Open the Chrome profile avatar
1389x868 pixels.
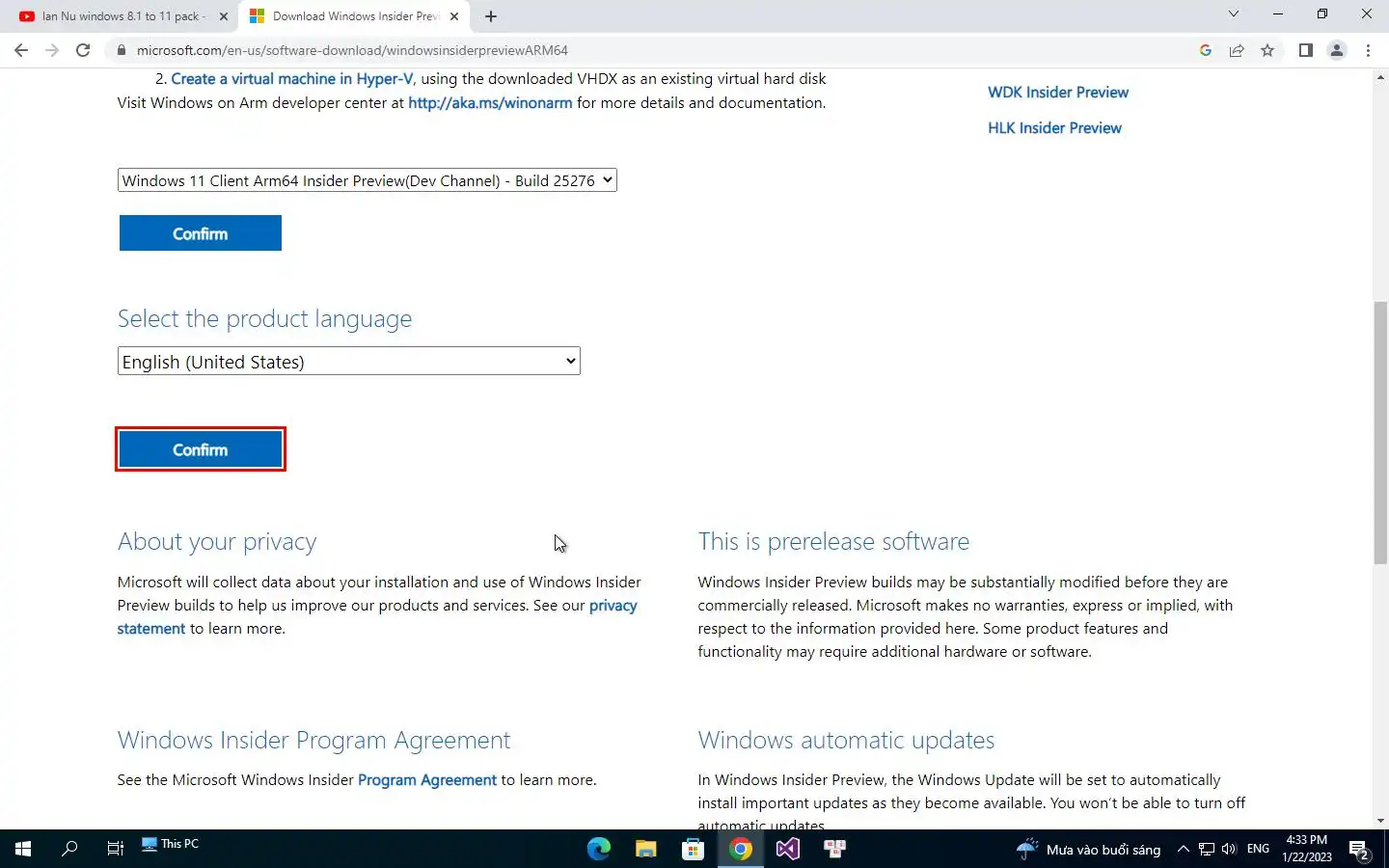click(x=1337, y=50)
